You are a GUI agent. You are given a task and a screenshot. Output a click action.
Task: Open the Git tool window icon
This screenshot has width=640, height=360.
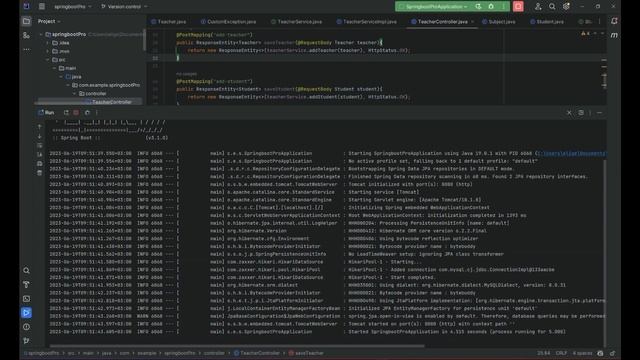27,341
